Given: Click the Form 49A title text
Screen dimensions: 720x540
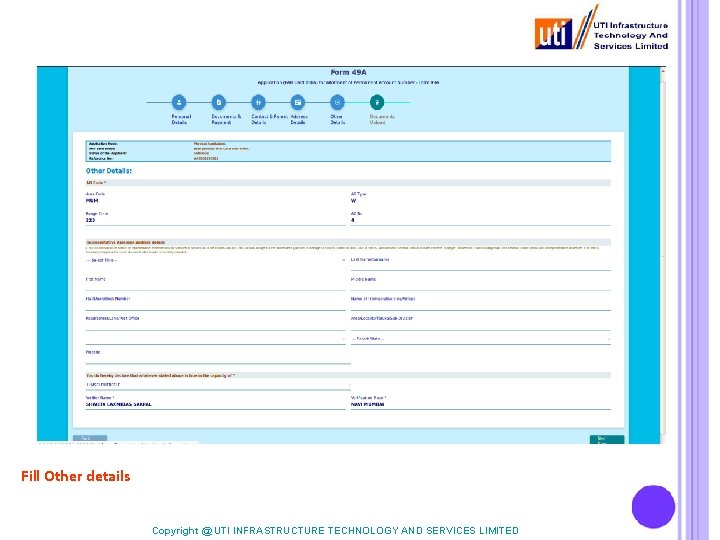Looking at the screenshot, I should tap(349, 73).
